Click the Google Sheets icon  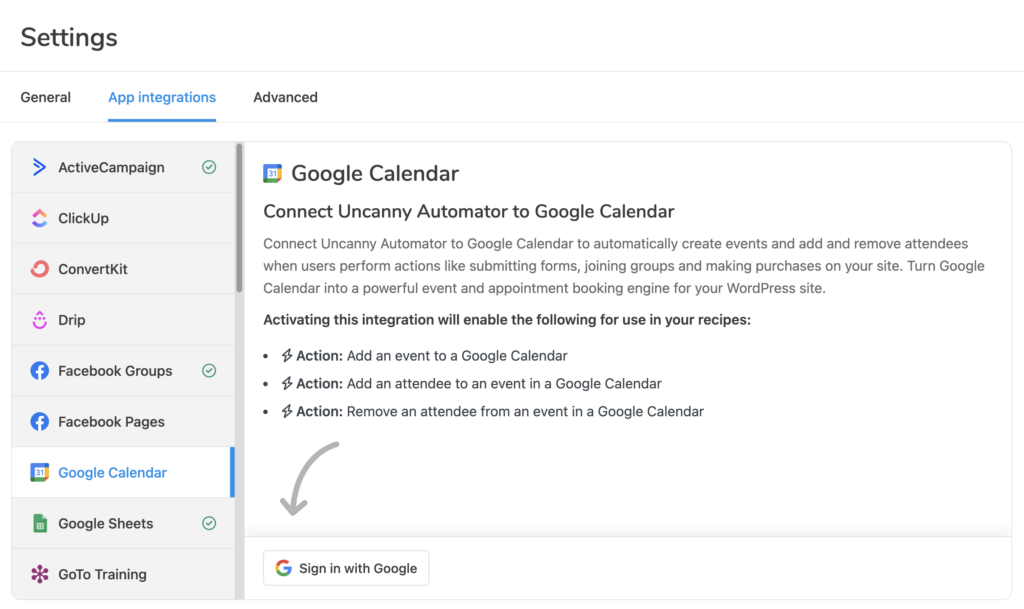(x=38, y=523)
